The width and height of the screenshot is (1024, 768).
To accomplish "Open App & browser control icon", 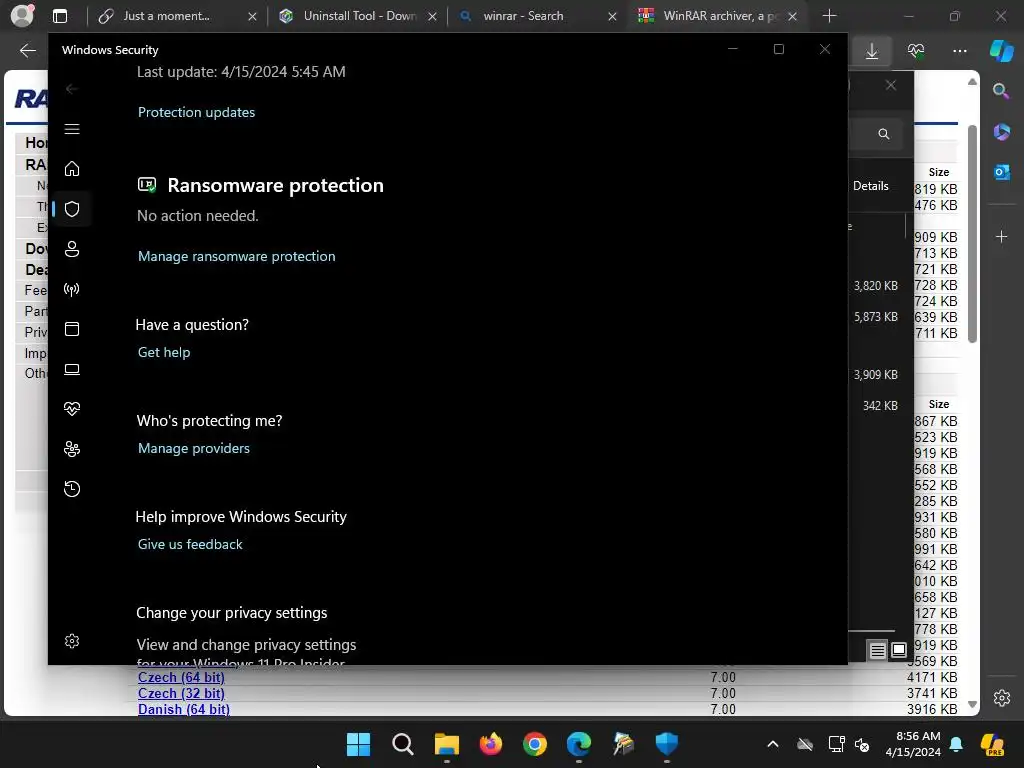I will point(72,328).
